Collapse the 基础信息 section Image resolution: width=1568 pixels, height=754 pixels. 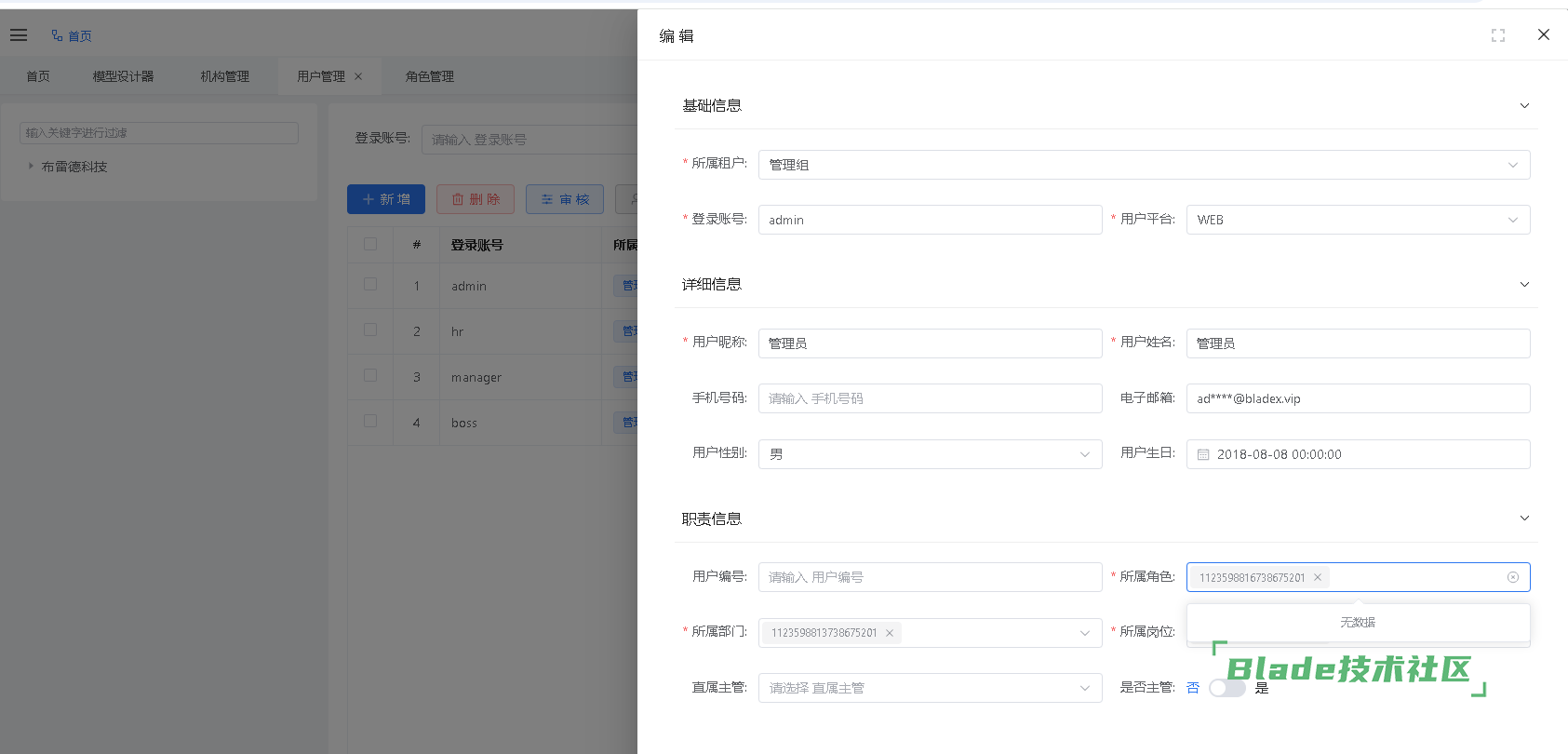[x=1524, y=106]
